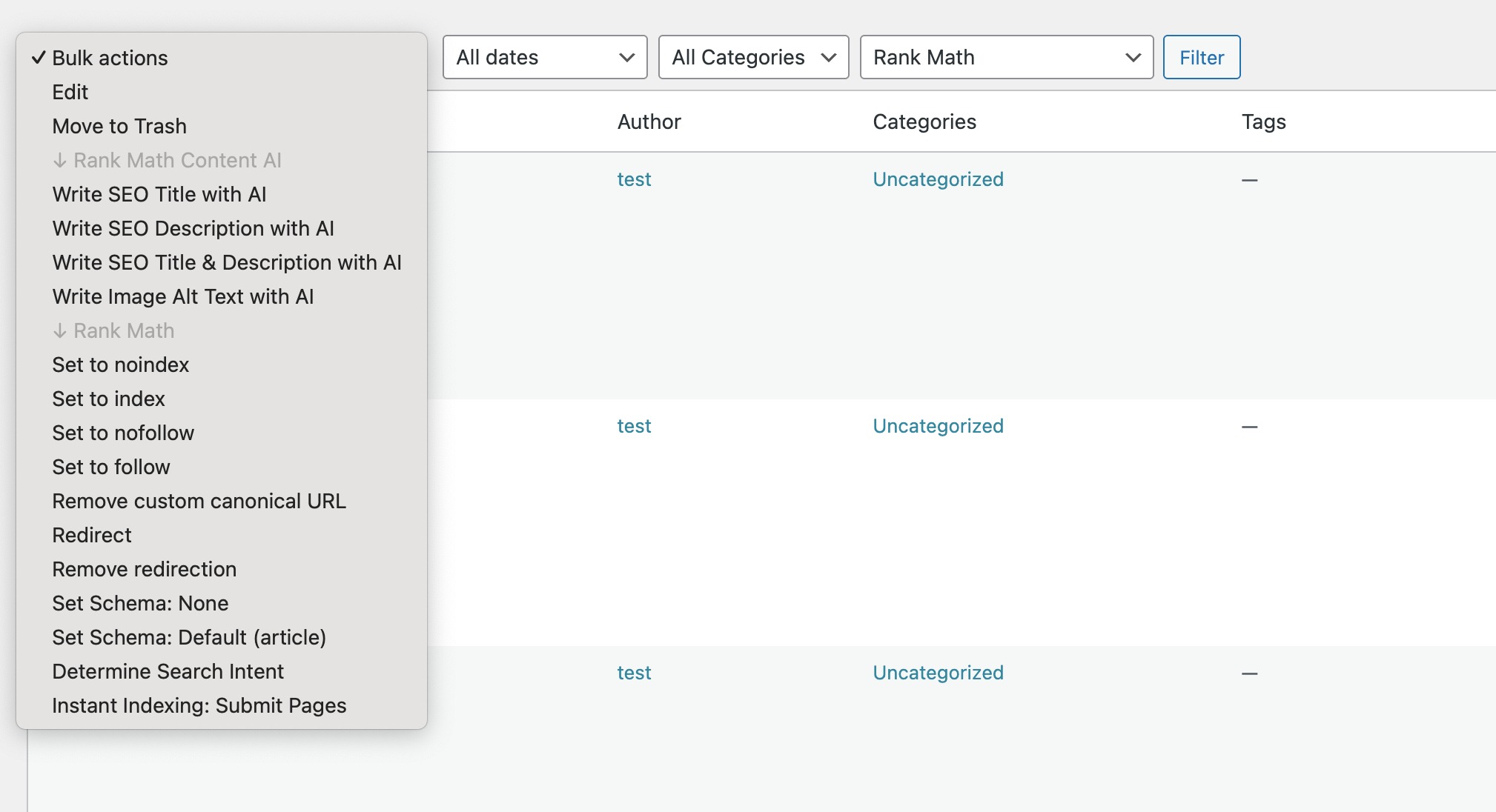1496x812 pixels.
Task: Choose Write SEO Description with AI
Action: 193,228
